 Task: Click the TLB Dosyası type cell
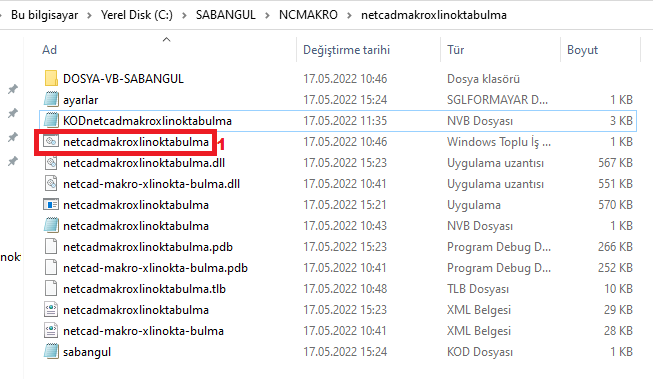click(478, 289)
